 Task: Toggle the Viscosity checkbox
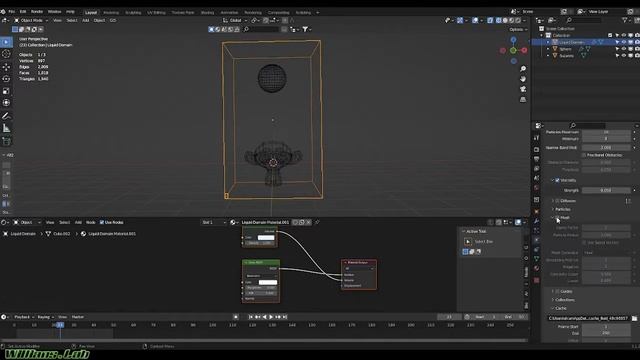pyautogui.click(x=558, y=180)
